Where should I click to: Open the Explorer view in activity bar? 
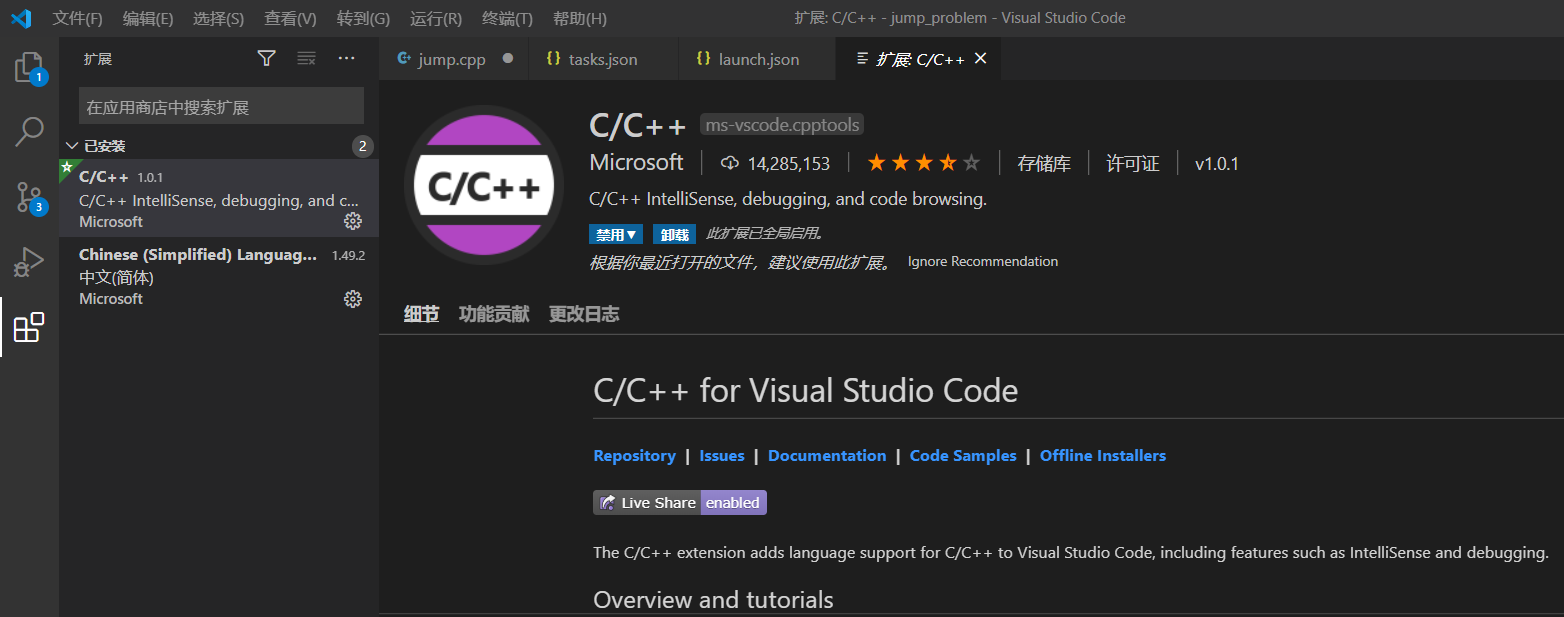[29, 68]
